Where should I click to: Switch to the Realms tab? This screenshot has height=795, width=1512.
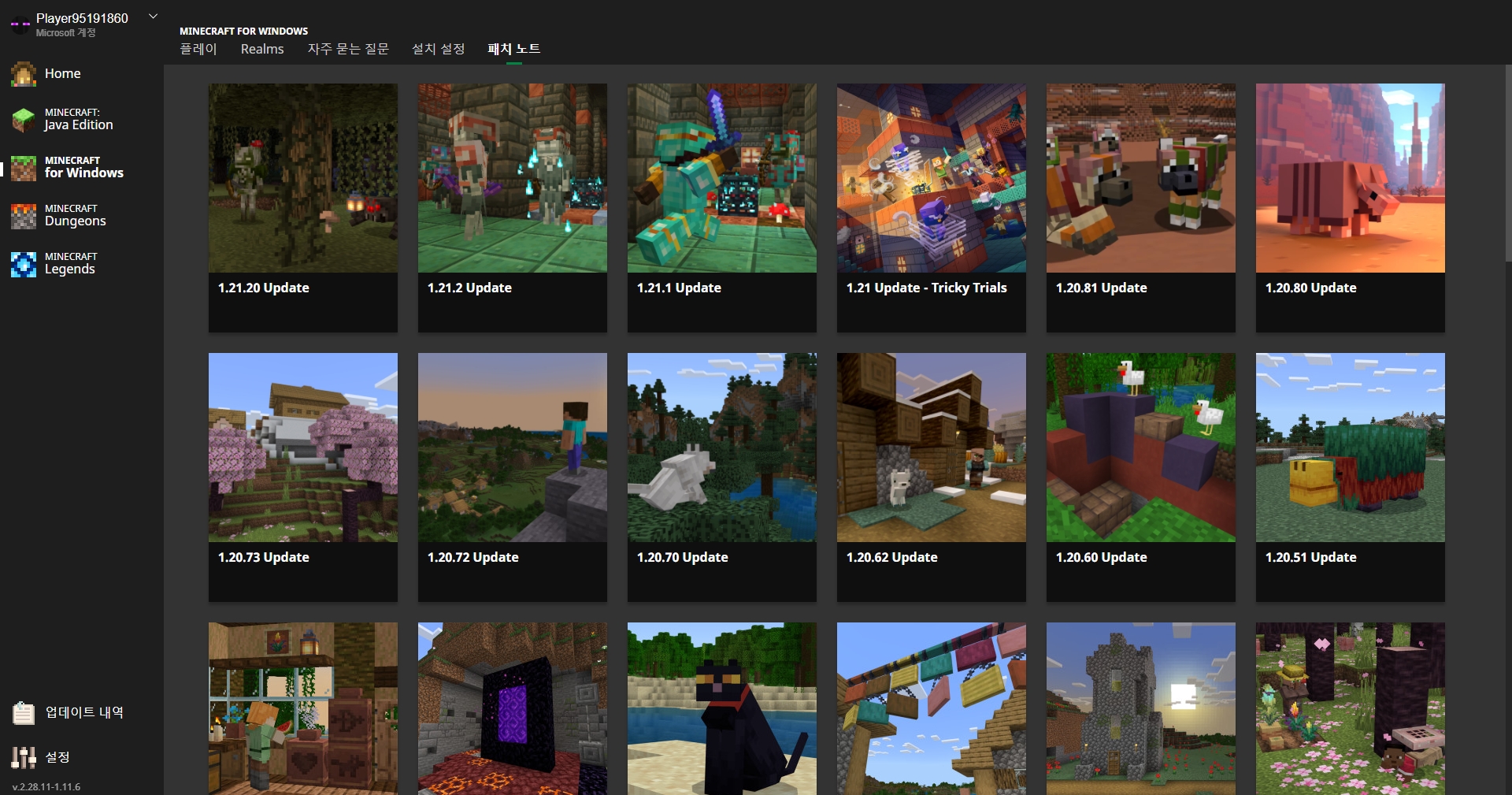[x=262, y=49]
